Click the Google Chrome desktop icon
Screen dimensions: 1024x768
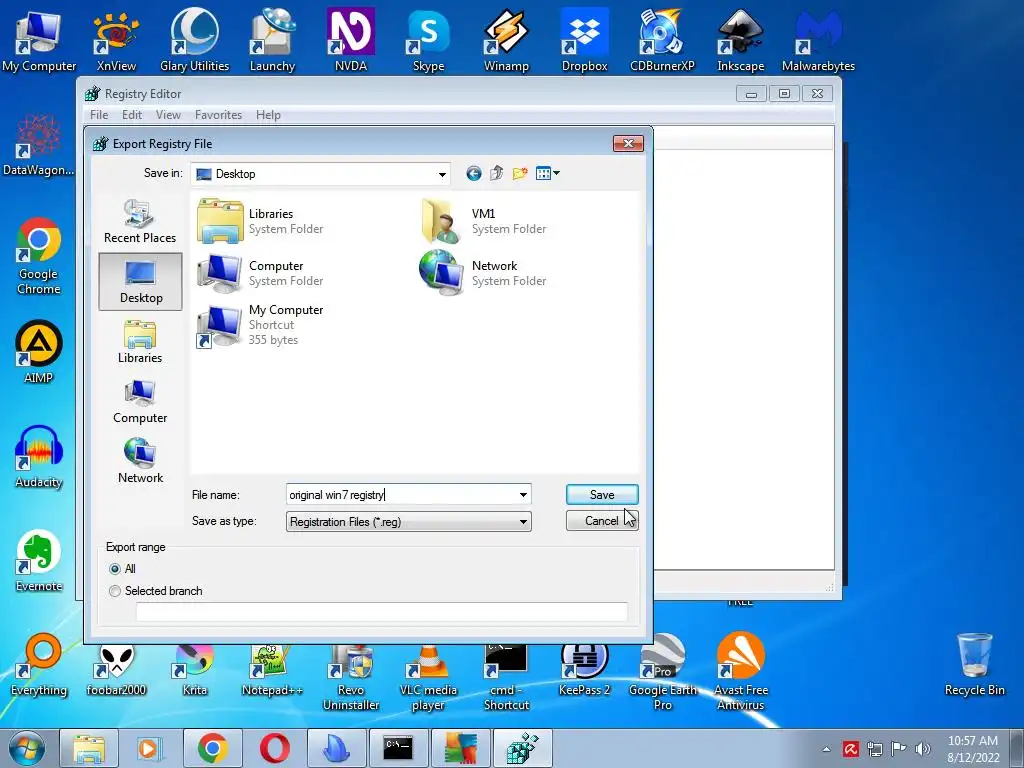(39, 255)
